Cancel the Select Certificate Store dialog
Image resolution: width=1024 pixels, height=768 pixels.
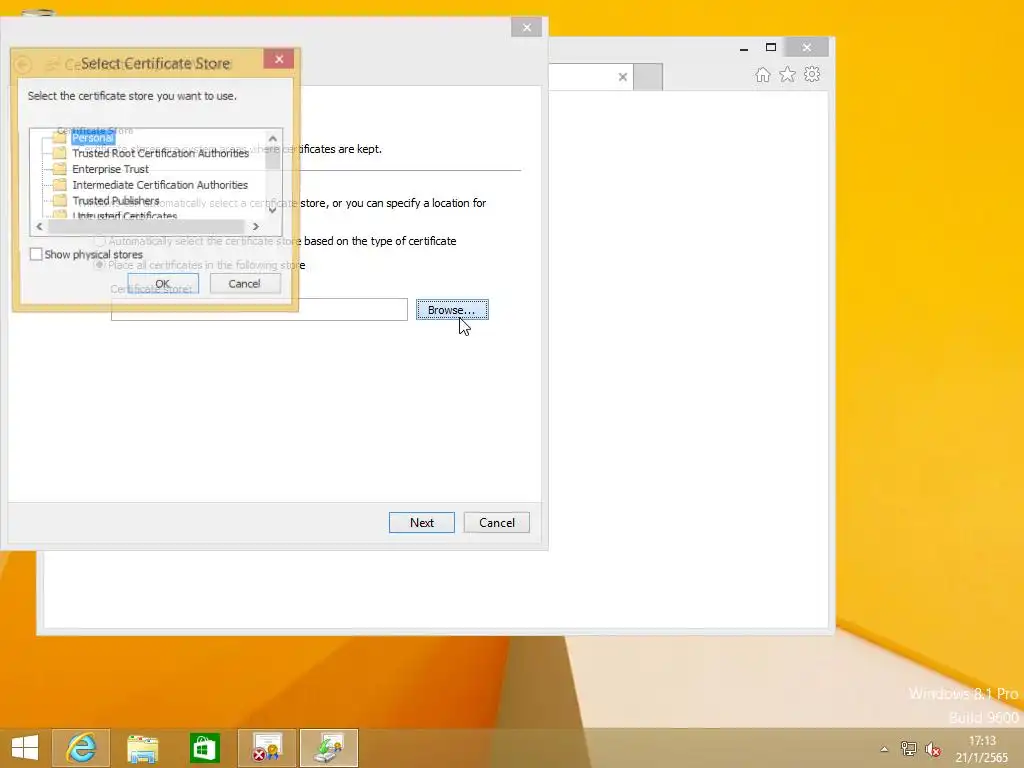point(245,283)
